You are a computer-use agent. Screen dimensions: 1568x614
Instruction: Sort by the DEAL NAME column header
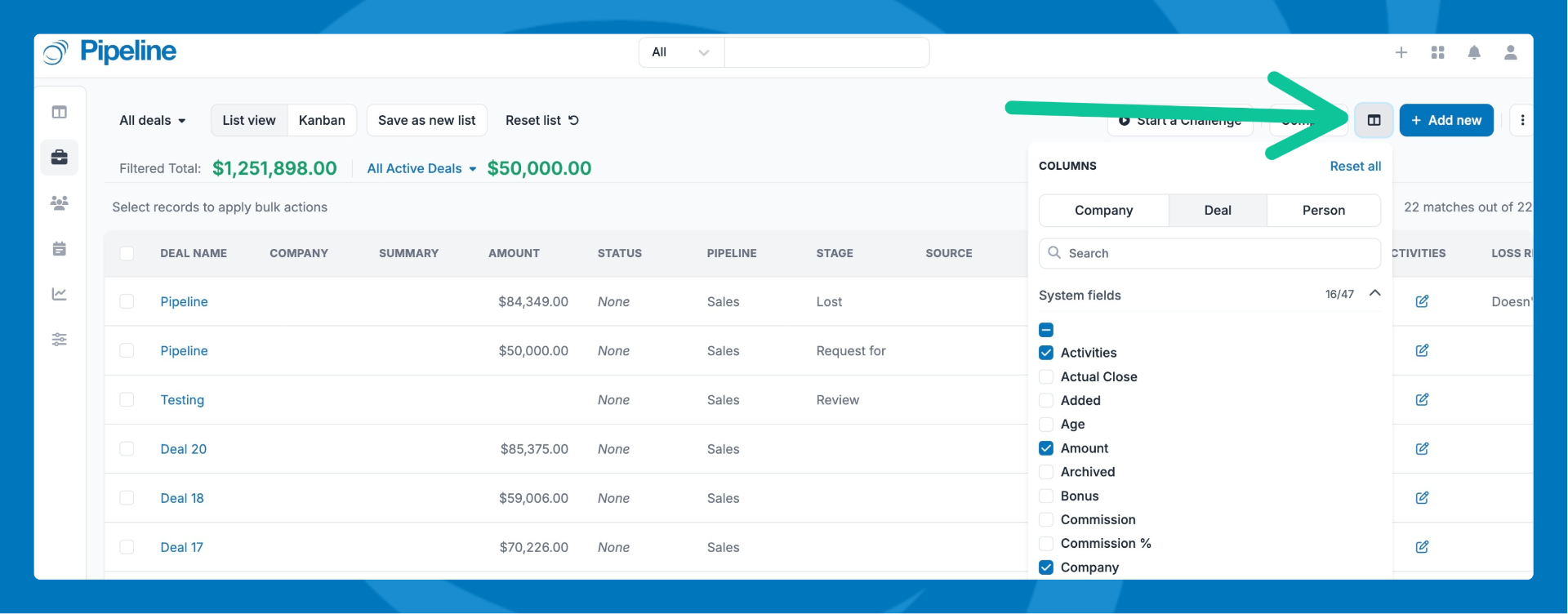point(194,253)
